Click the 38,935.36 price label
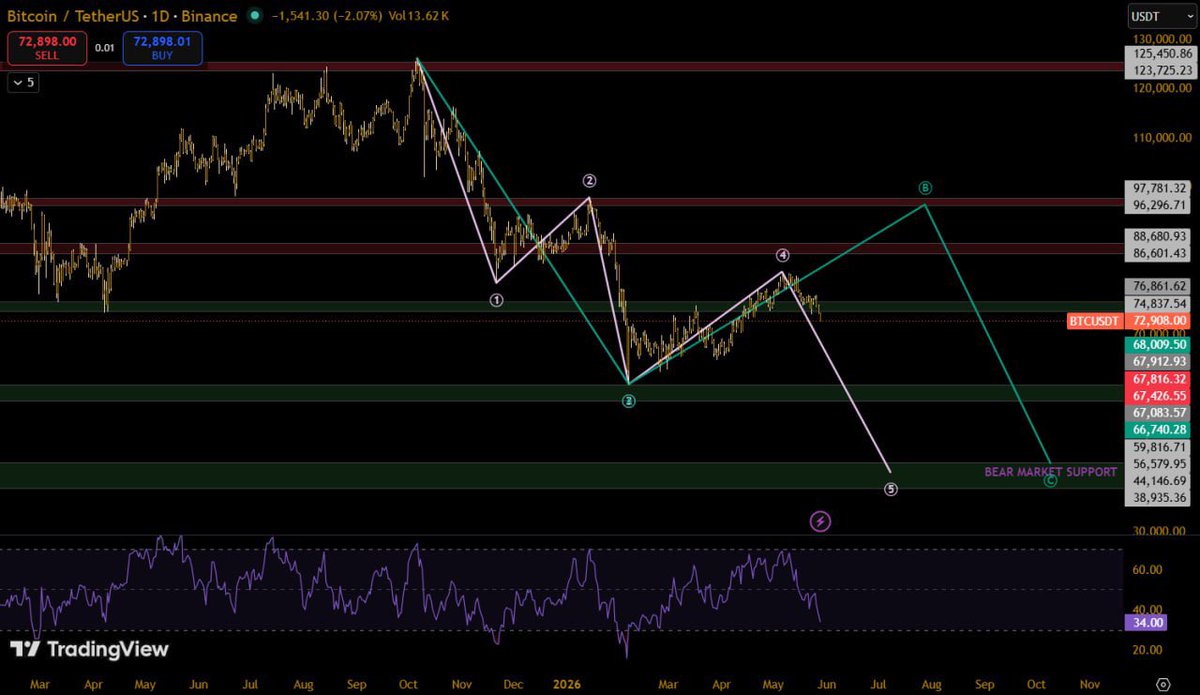This screenshot has height=695, width=1200. [1158, 497]
